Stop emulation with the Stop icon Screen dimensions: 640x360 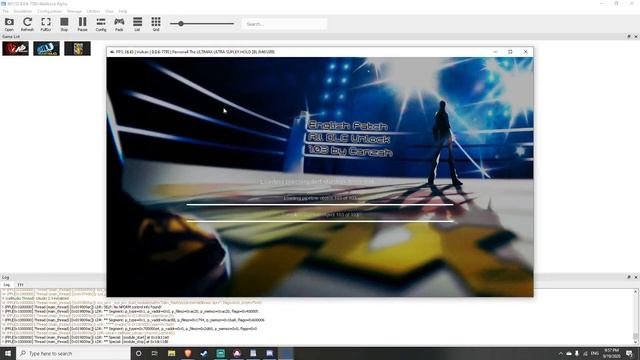point(64,24)
